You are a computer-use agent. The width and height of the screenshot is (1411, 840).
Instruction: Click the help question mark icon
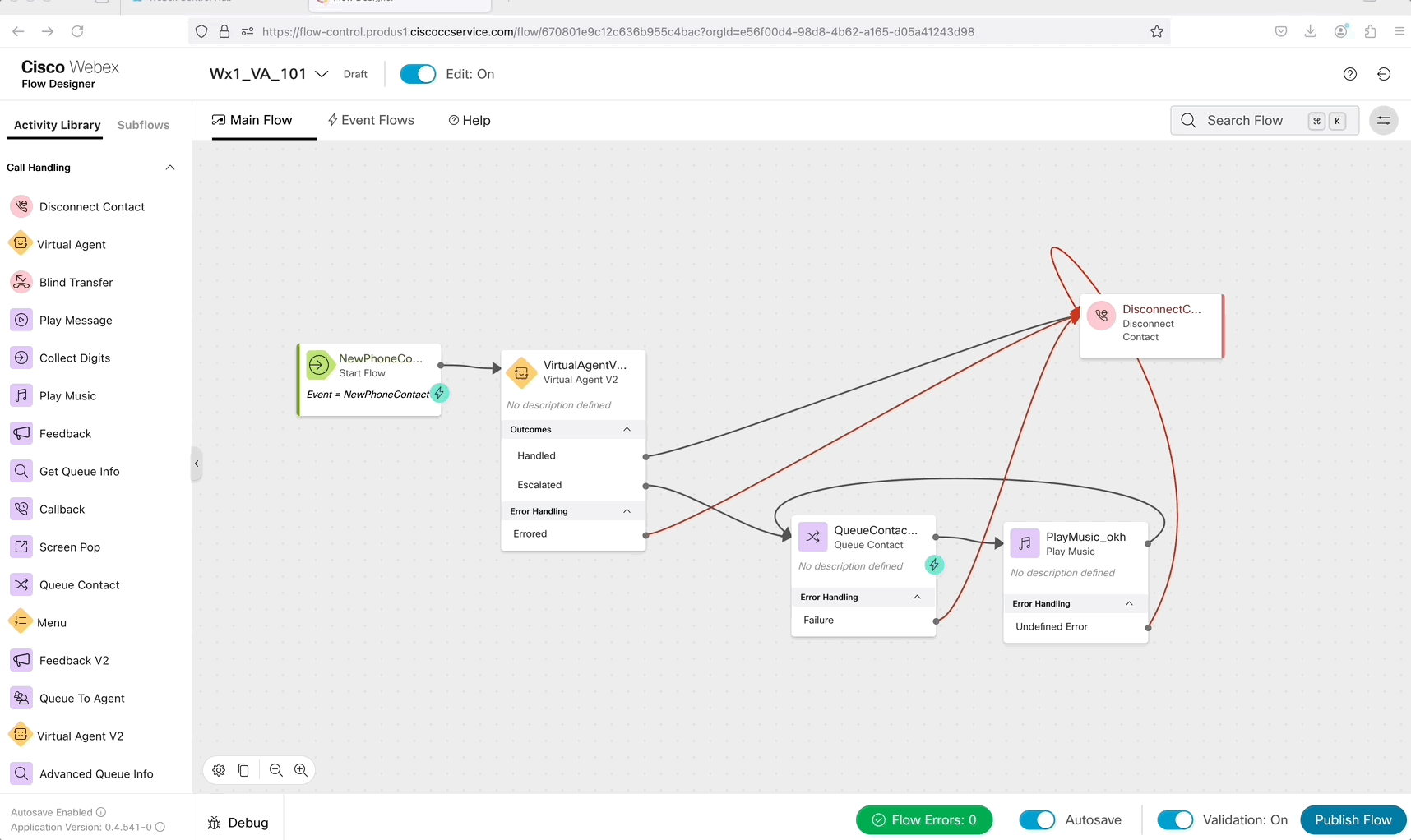[x=1349, y=74]
